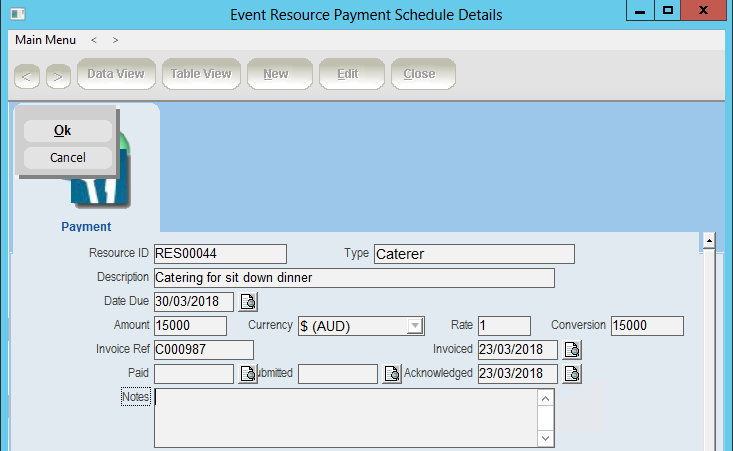Screen dimensions: 733x451
Task: Switch to Data View
Action: [x=116, y=74]
